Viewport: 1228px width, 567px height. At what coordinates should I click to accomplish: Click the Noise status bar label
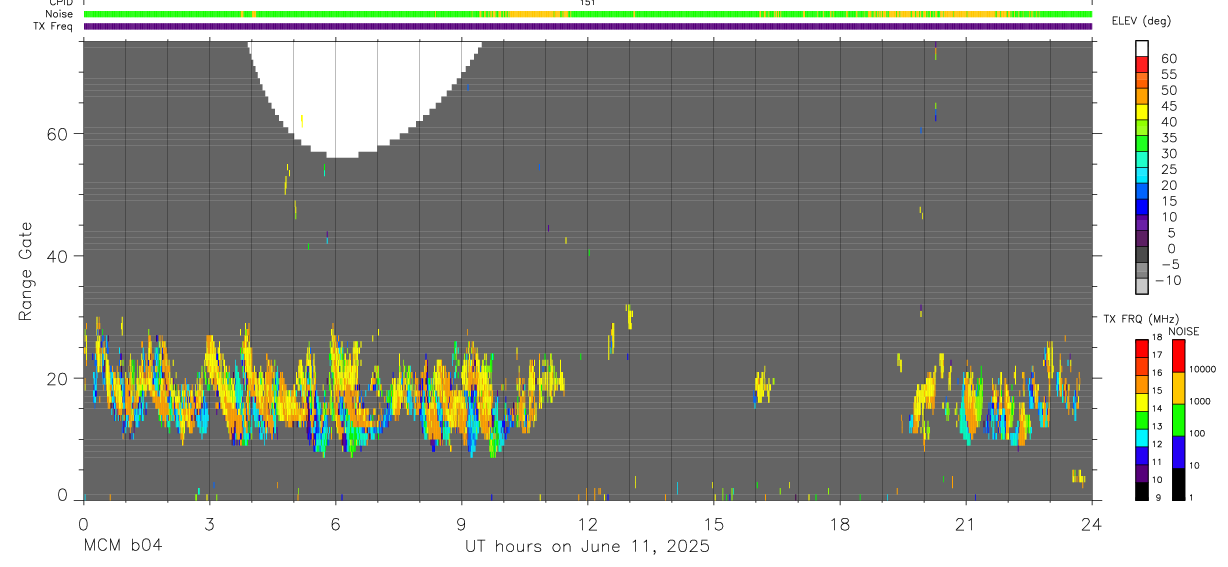(60, 14)
